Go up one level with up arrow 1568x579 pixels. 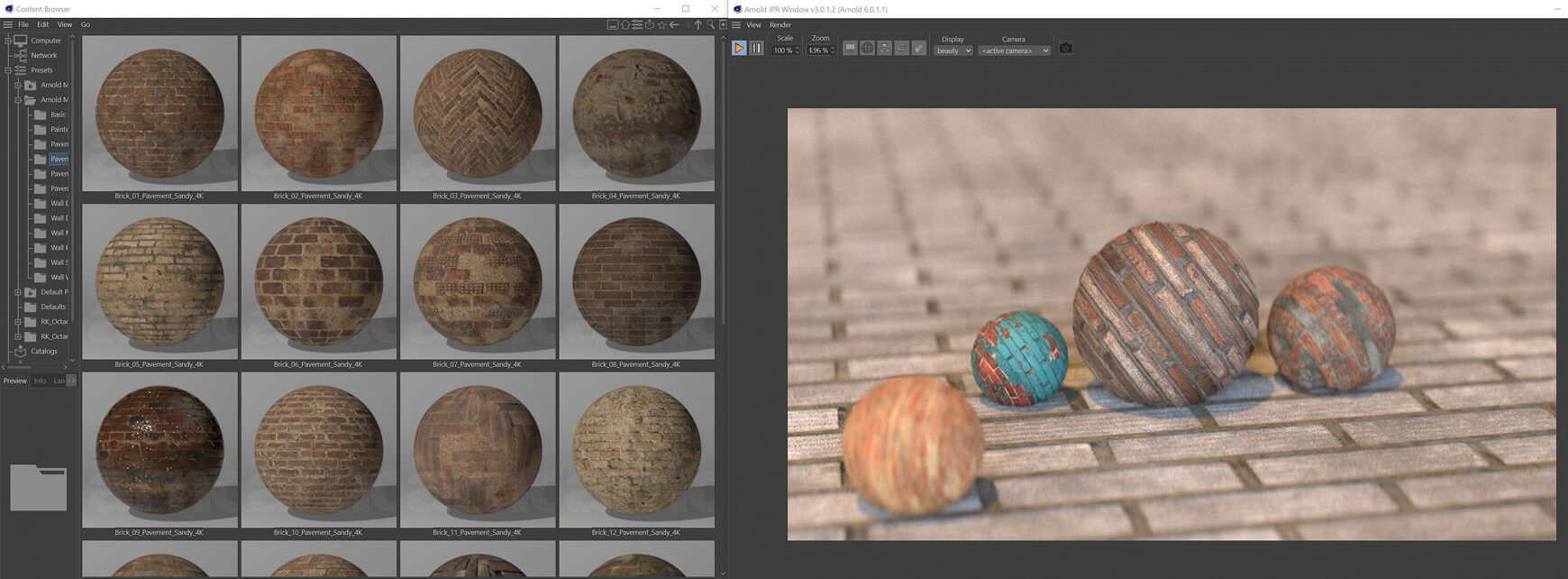coord(698,25)
